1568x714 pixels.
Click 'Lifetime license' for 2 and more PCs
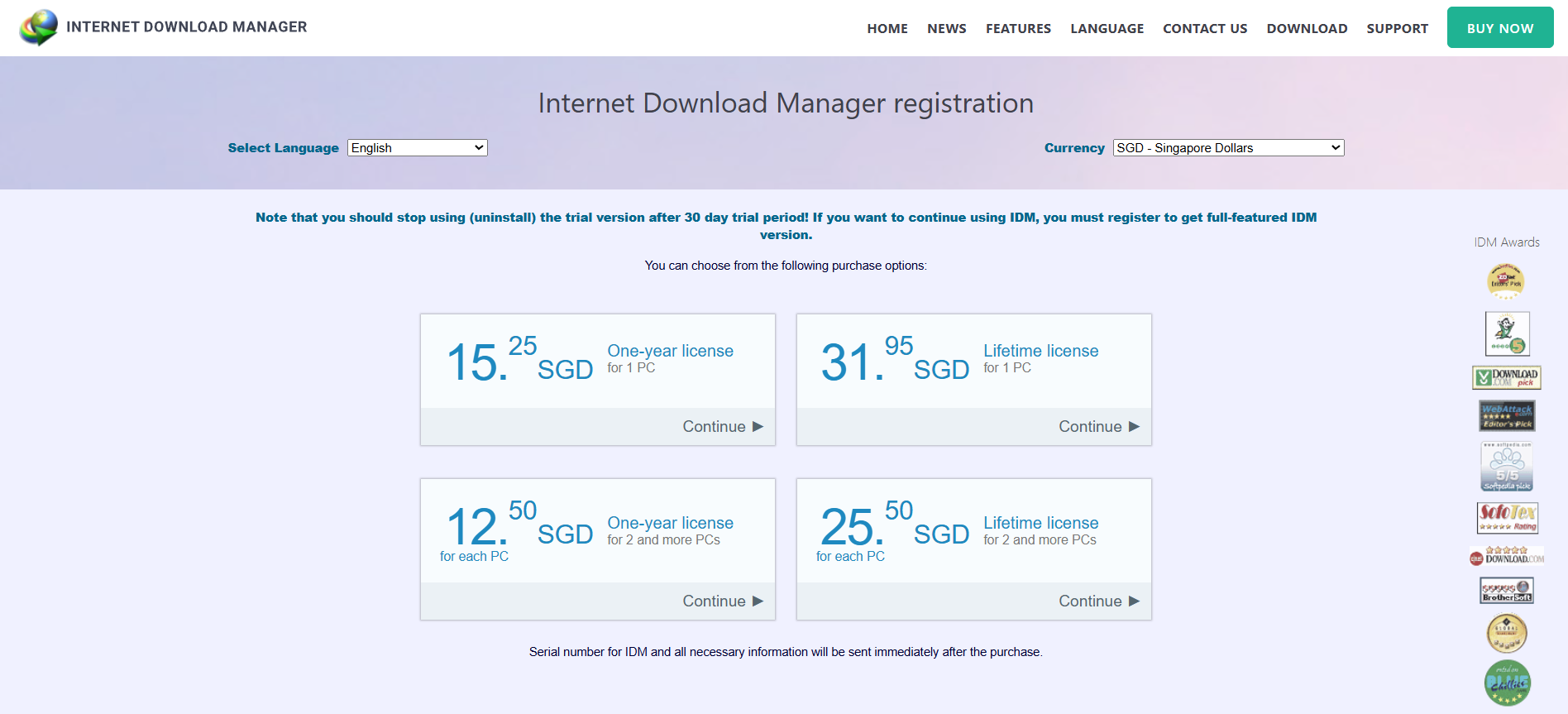click(x=1040, y=523)
